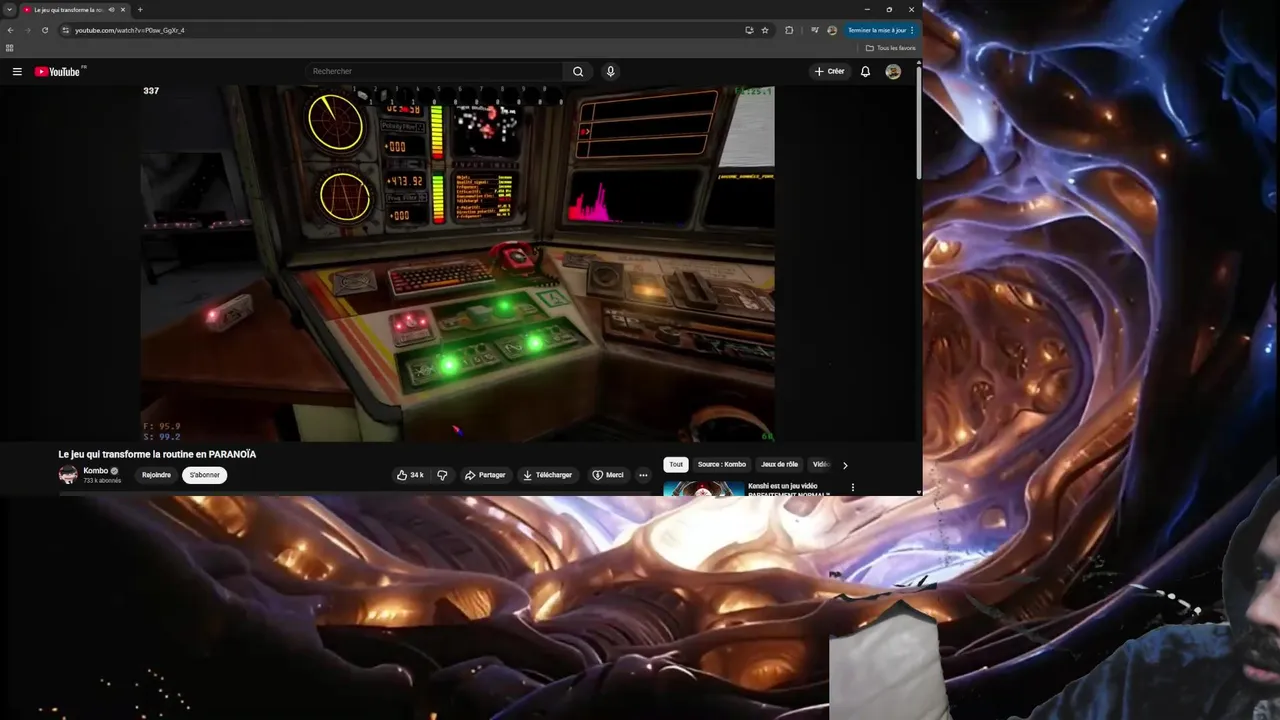The height and width of the screenshot is (720, 1280).
Task: Click the browser address bar URL
Action: [x=130, y=30]
